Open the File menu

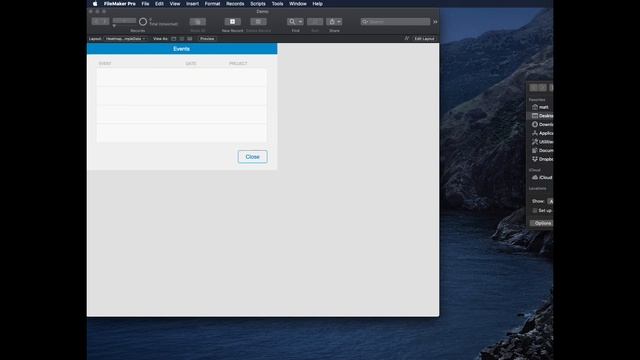tap(145, 4)
